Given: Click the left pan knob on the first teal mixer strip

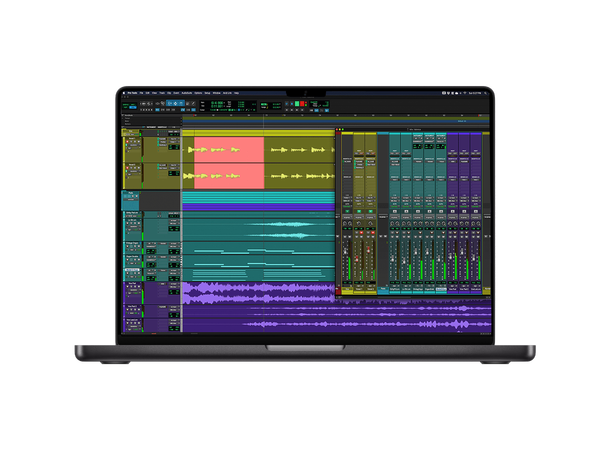Looking at the screenshot, I should click(392, 223).
